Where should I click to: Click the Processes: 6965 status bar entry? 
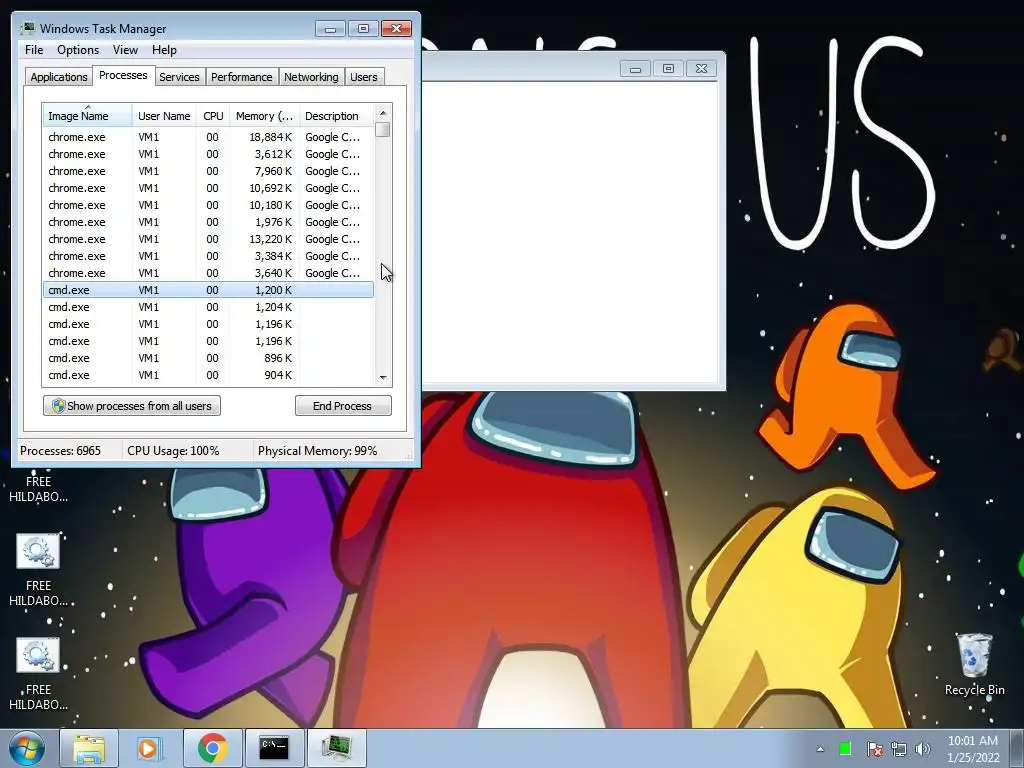pyautogui.click(x=61, y=451)
